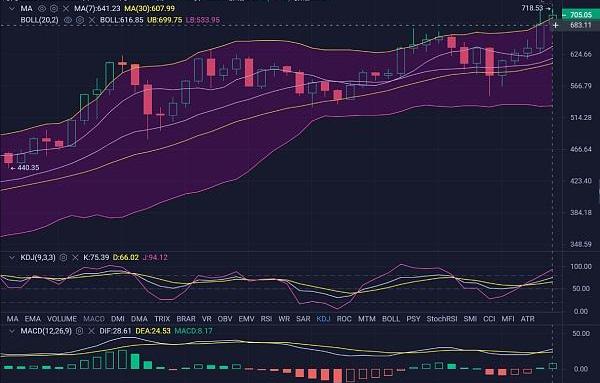
Task: Click the ATR indicator label
Action: tap(528, 319)
